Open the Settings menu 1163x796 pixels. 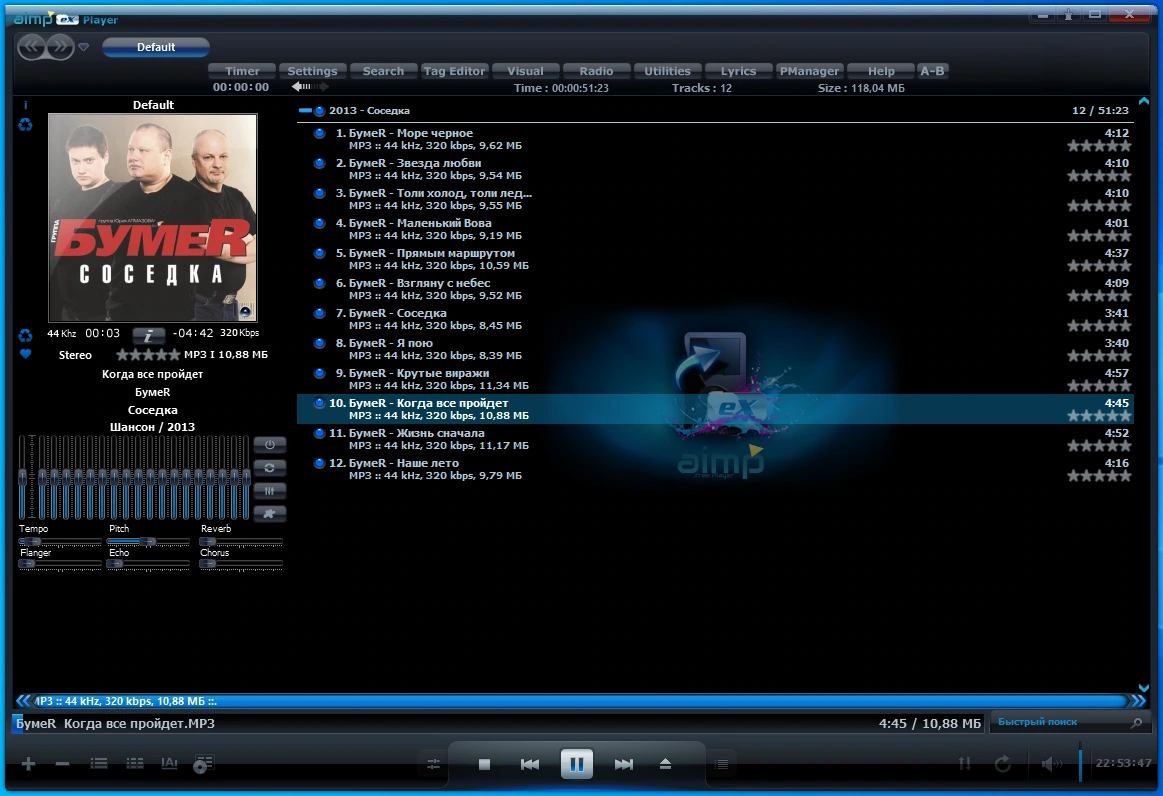point(312,71)
